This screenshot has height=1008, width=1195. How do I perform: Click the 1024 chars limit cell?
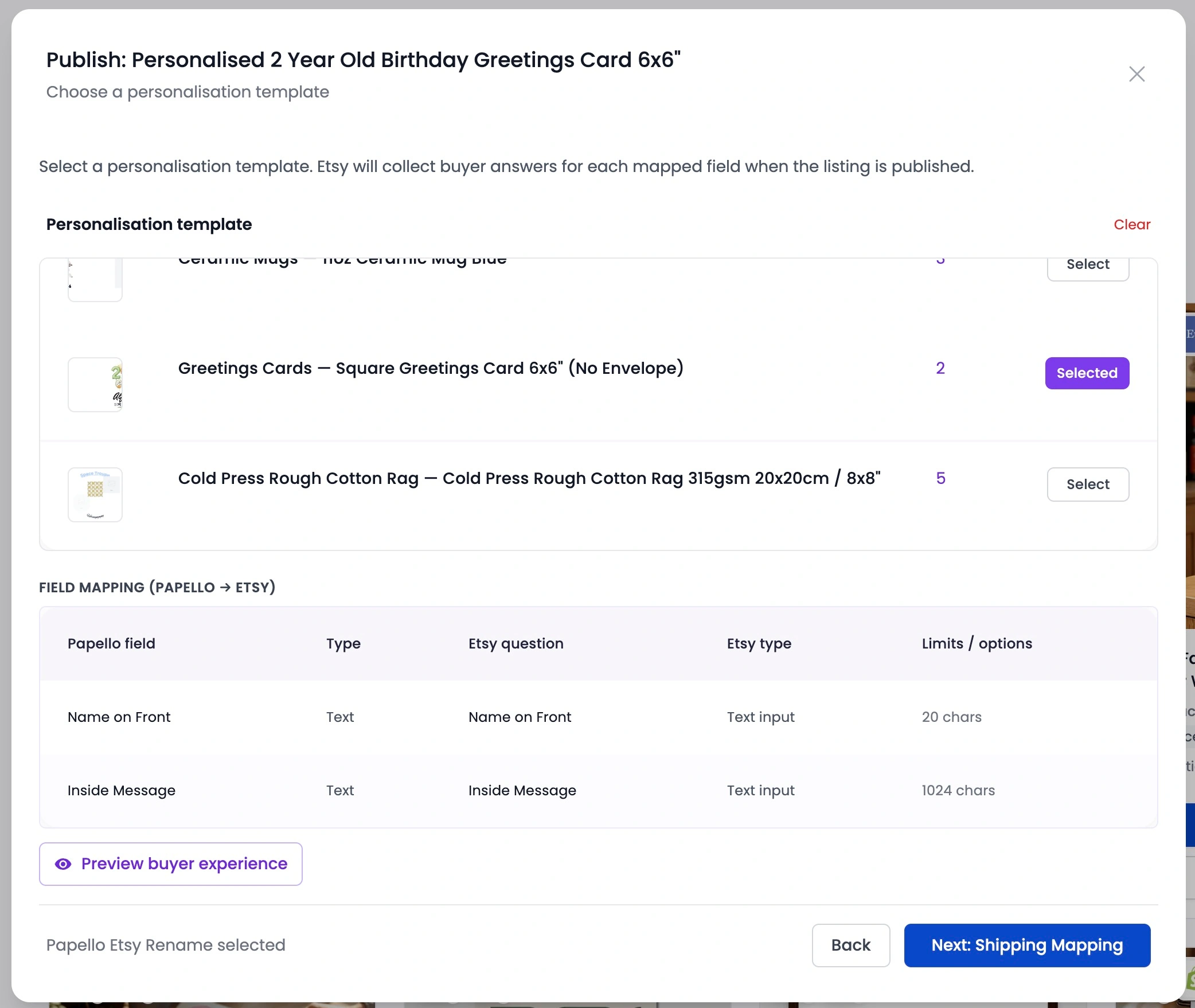tap(958, 790)
